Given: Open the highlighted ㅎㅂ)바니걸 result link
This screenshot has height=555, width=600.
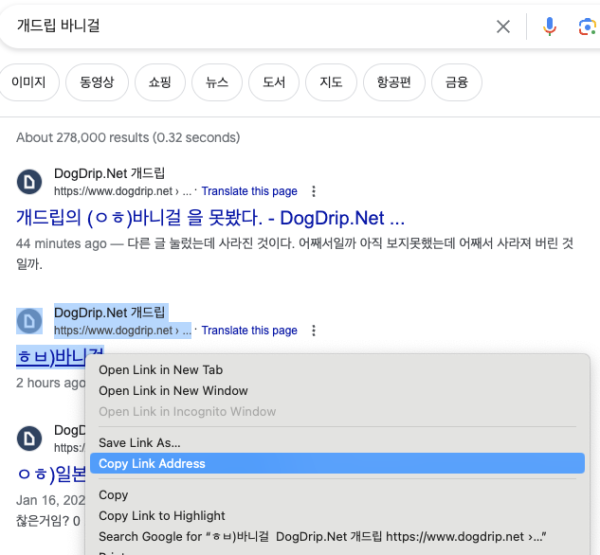Looking at the screenshot, I should [51, 357].
